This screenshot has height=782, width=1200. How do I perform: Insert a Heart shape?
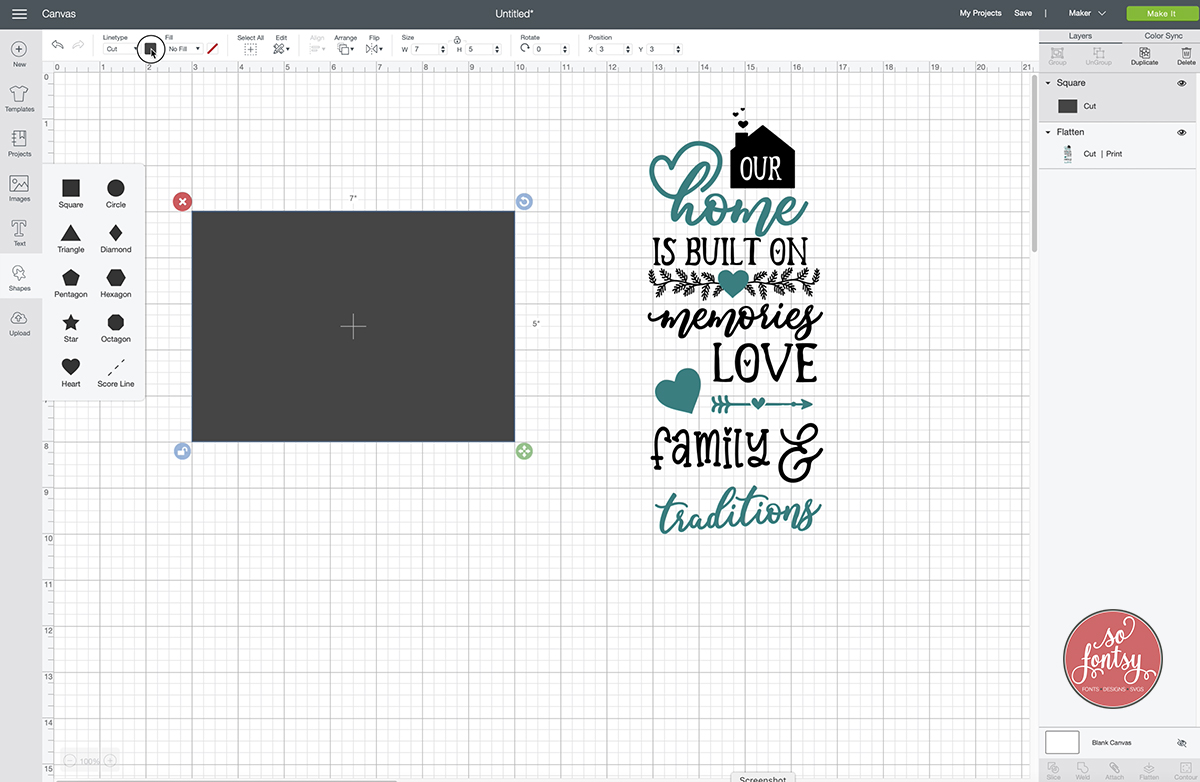coord(71,367)
